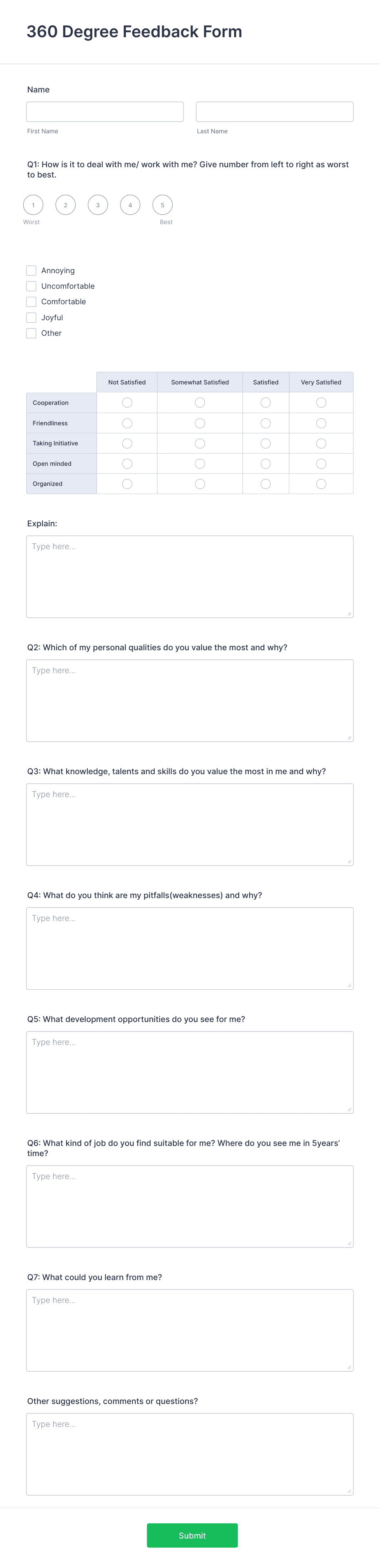Tick the Comfortable checkbox
Viewport: 380px width, 1568px height.
click(31, 302)
